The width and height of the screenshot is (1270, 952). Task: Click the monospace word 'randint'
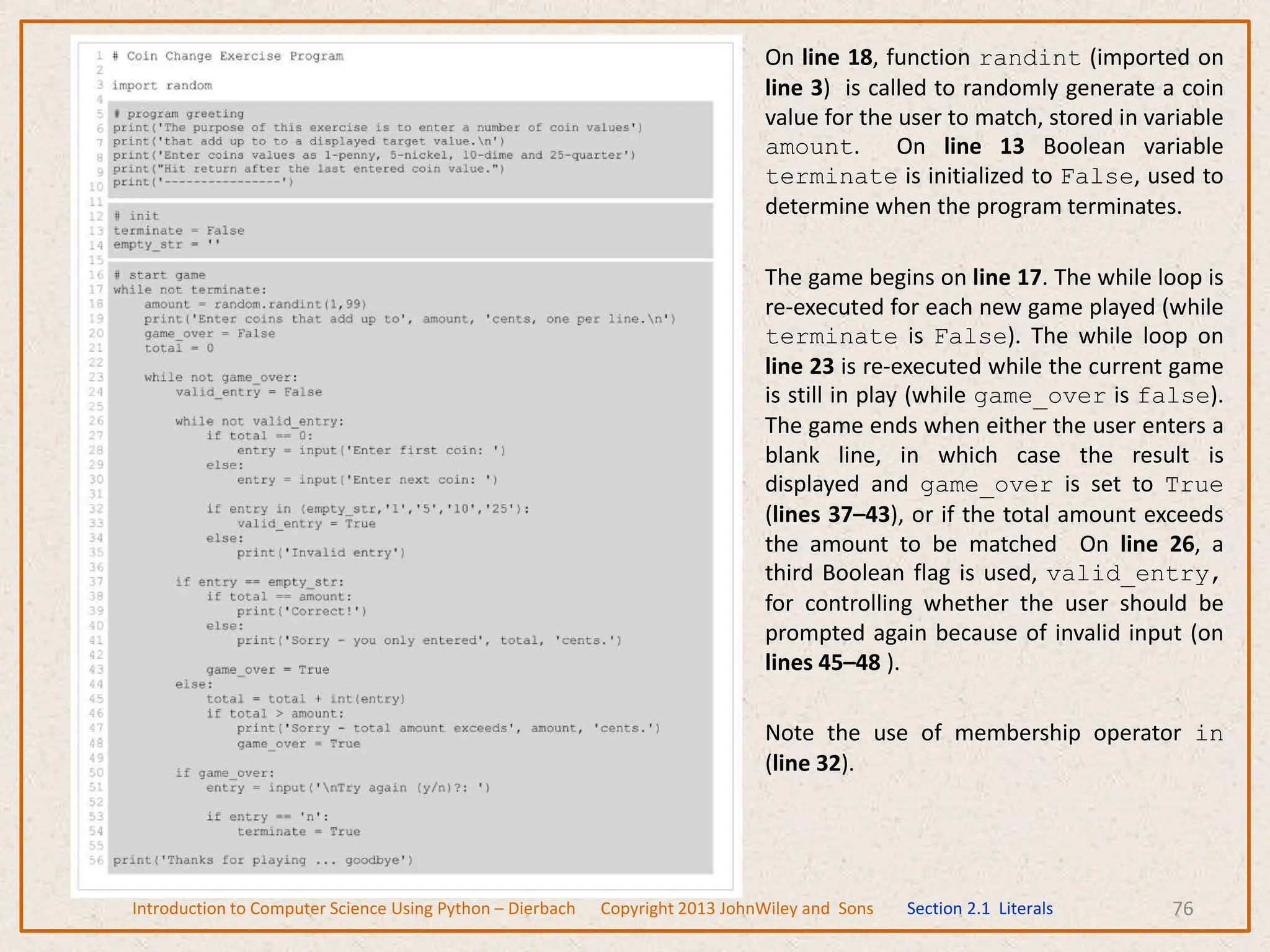1030,58
